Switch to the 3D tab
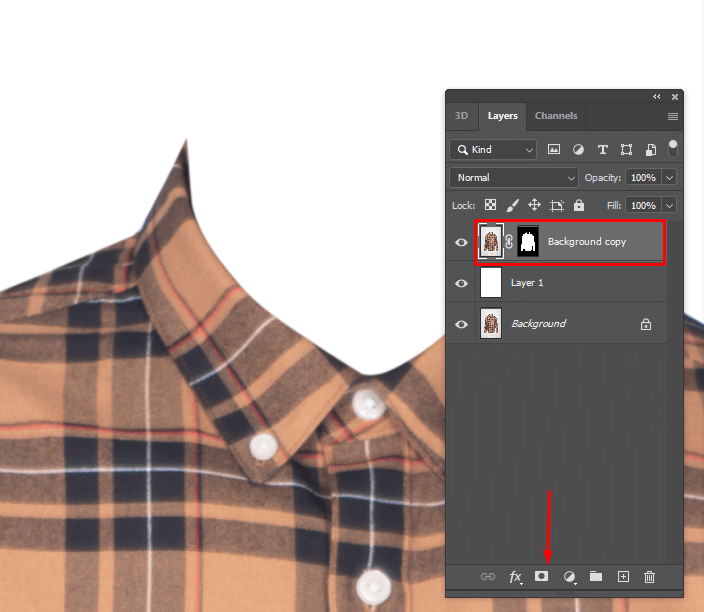The image size is (704, 612). (x=461, y=116)
